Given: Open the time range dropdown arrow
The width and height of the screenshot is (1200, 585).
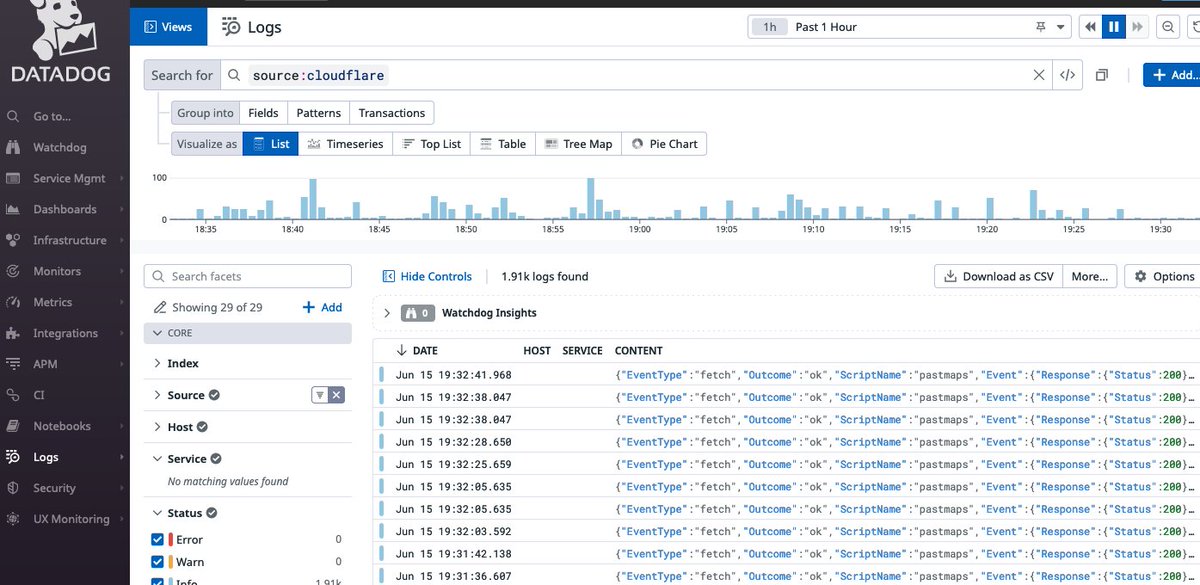Looking at the screenshot, I should pyautogui.click(x=1059, y=27).
